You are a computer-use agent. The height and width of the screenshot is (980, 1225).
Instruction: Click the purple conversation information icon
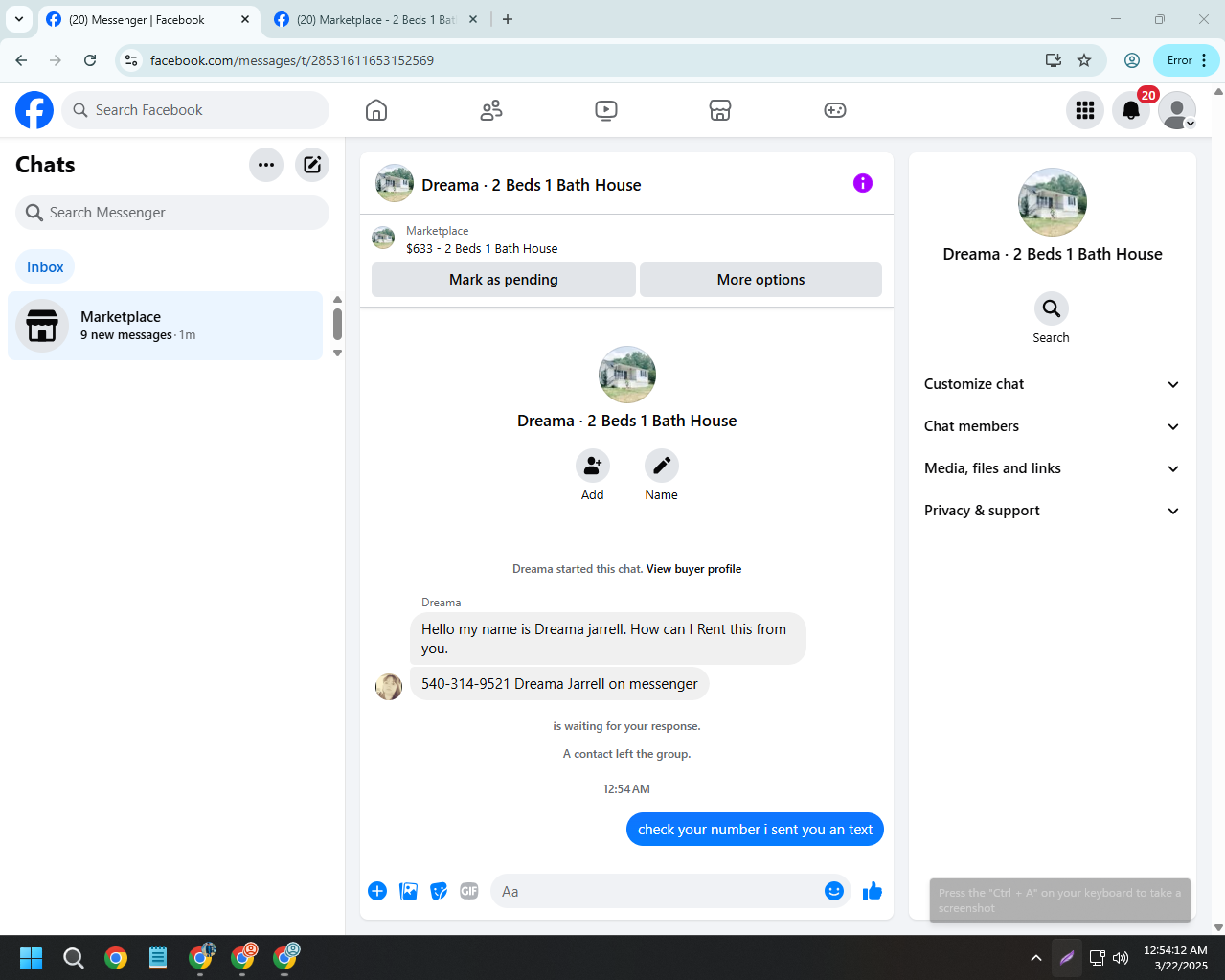(x=863, y=183)
